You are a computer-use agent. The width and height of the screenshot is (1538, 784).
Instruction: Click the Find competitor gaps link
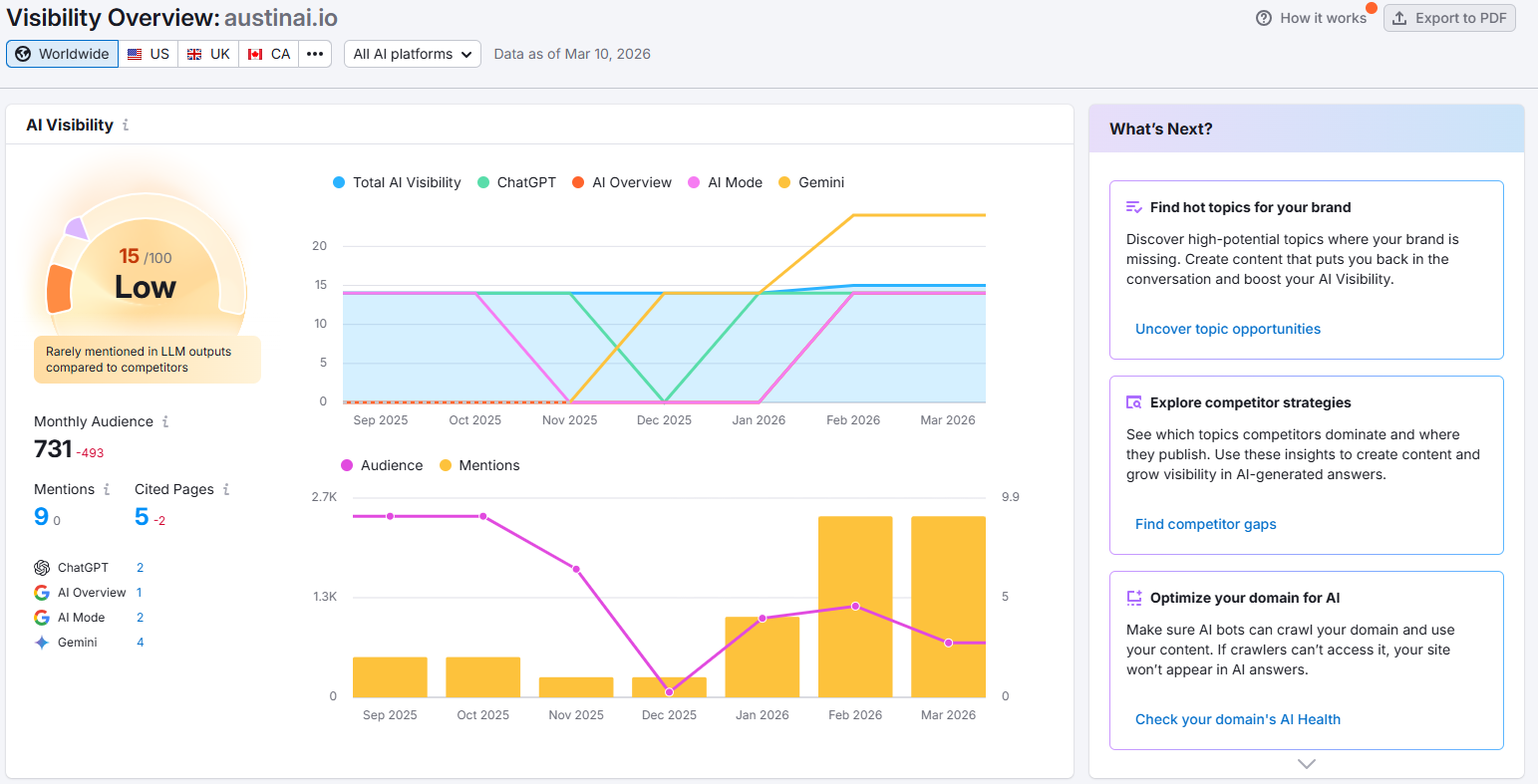pos(1206,524)
